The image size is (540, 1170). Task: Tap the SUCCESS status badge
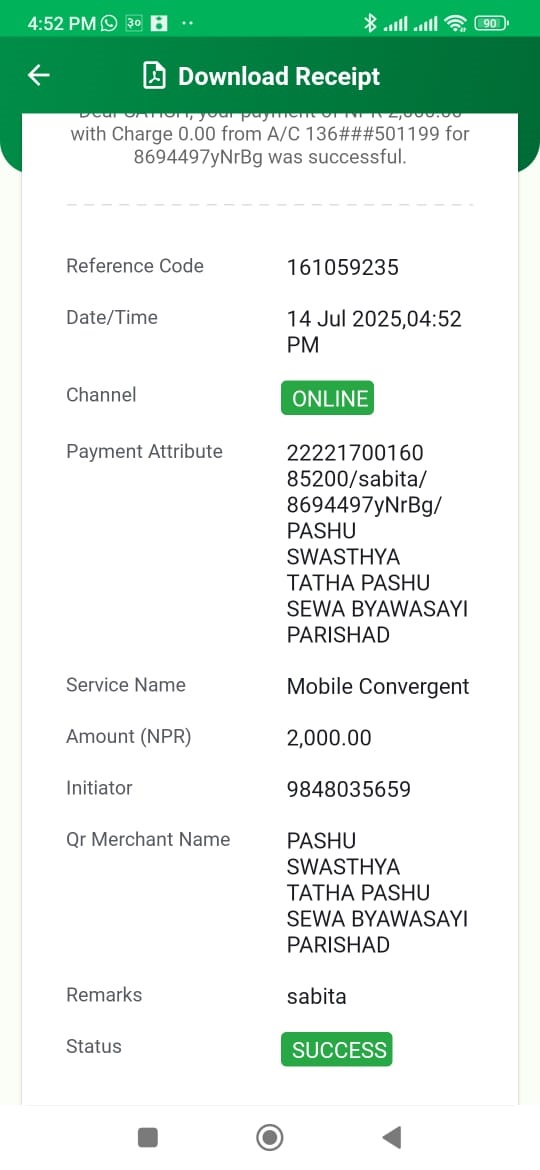tap(336, 1050)
